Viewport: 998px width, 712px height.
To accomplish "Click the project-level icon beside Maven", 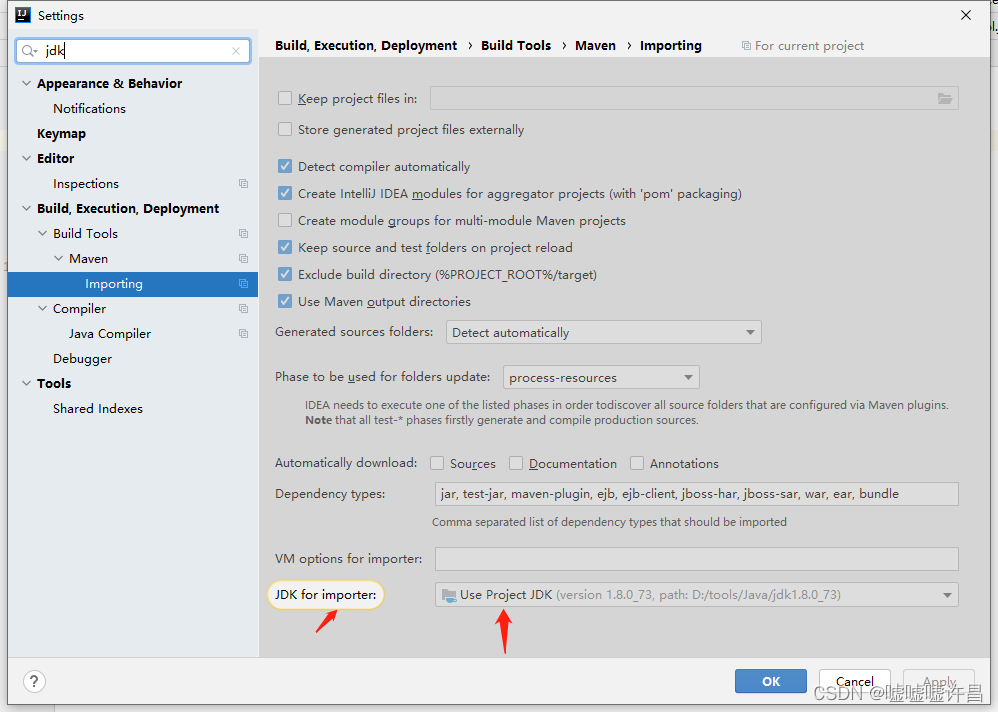I will 243,258.
